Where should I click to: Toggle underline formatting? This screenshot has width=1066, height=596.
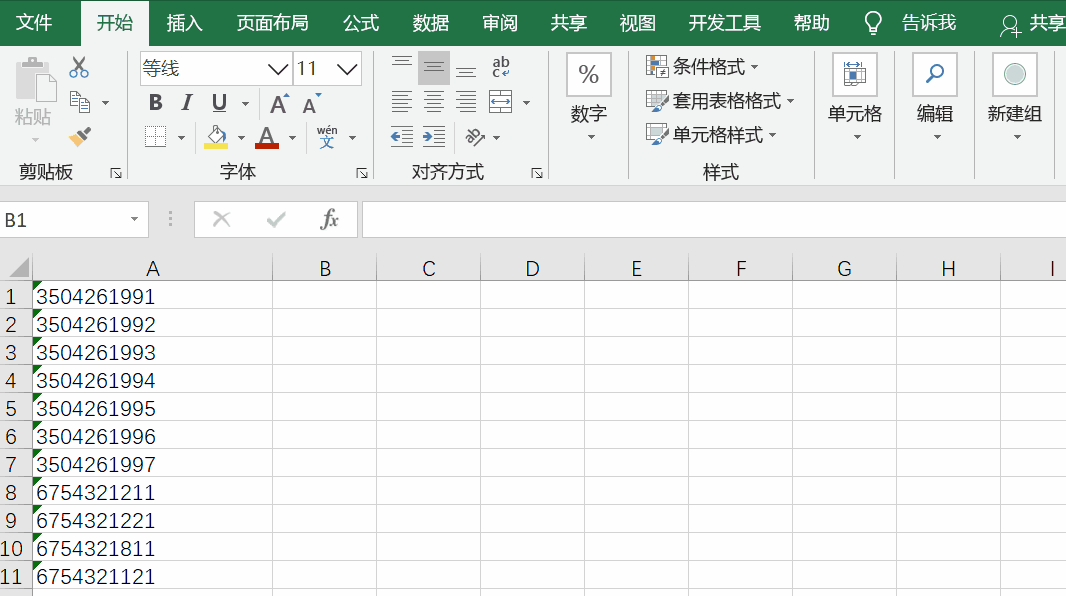click(x=219, y=103)
